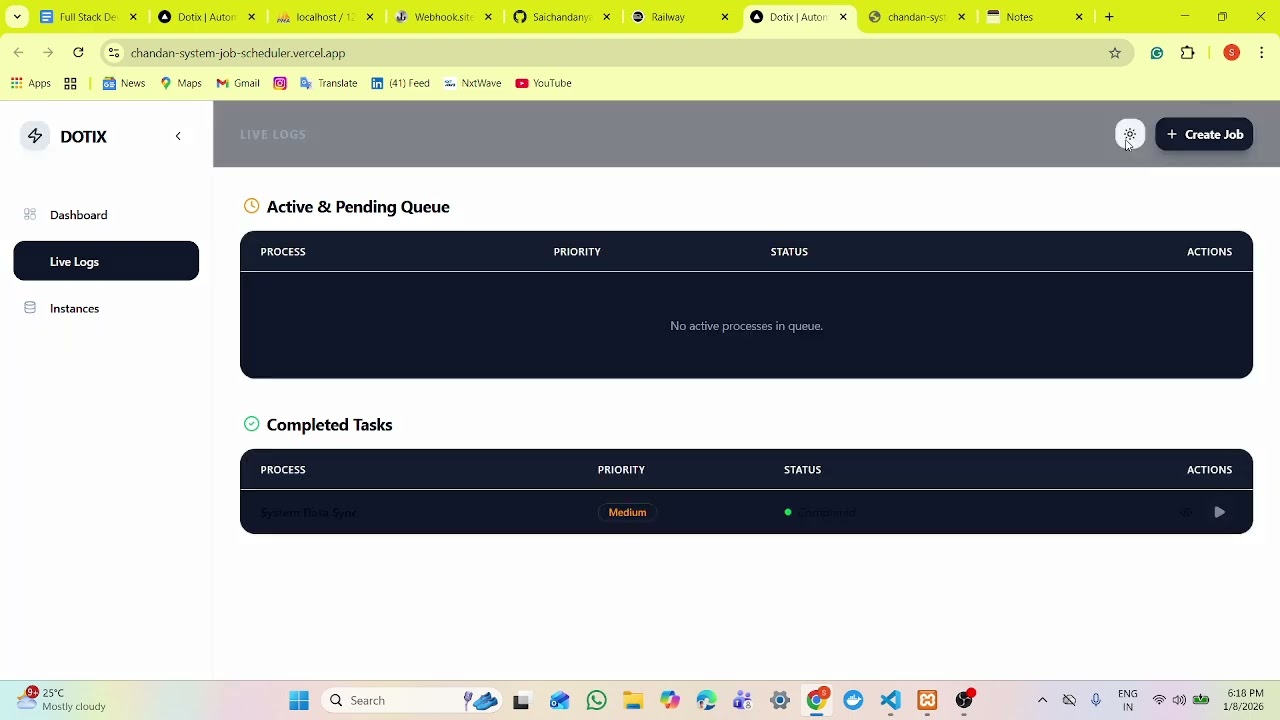Open the Dashboard sidebar item
This screenshot has width=1280, height=720.
click(106, 215)
